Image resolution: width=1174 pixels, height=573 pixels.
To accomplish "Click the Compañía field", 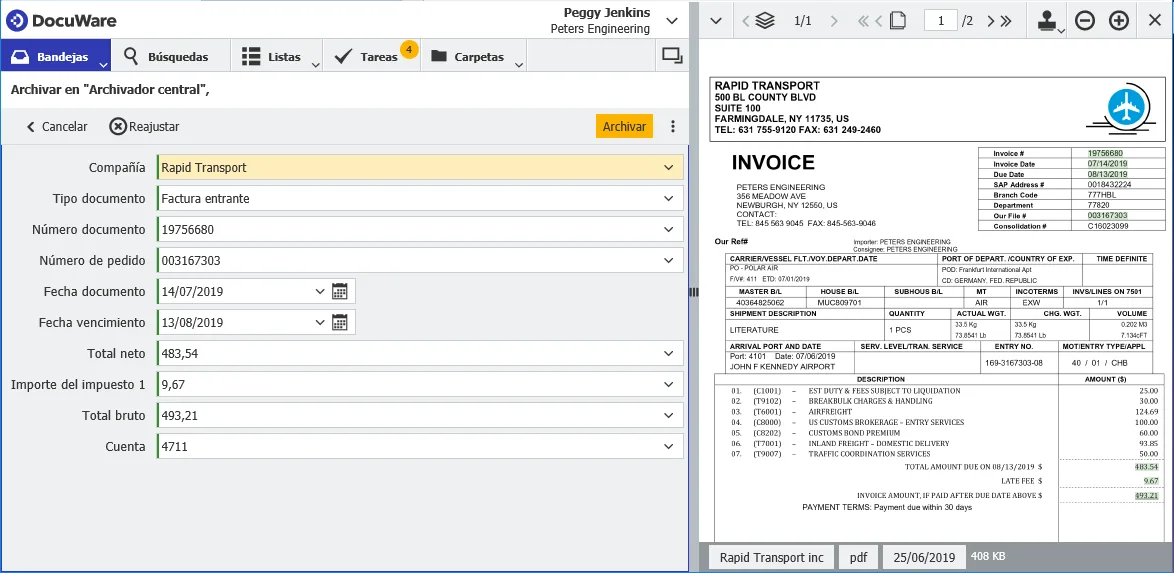I will point(420,167).
